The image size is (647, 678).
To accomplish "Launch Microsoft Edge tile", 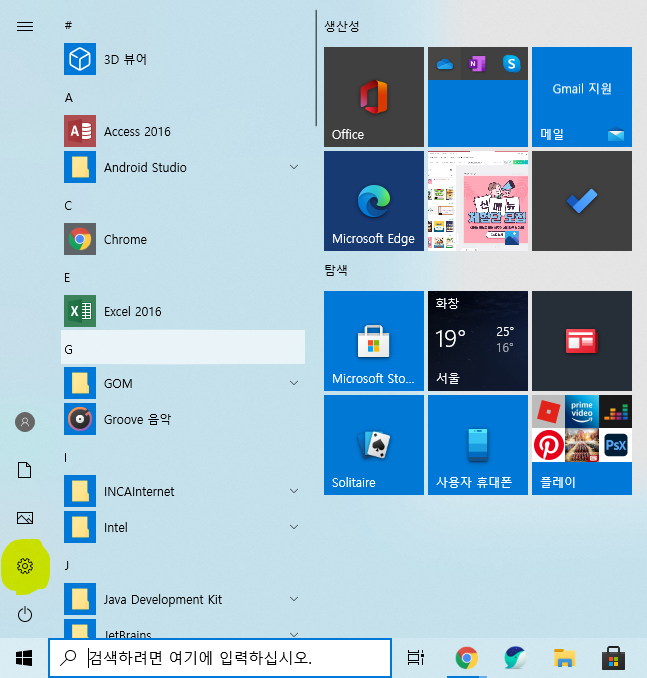I will pos(374,201).
